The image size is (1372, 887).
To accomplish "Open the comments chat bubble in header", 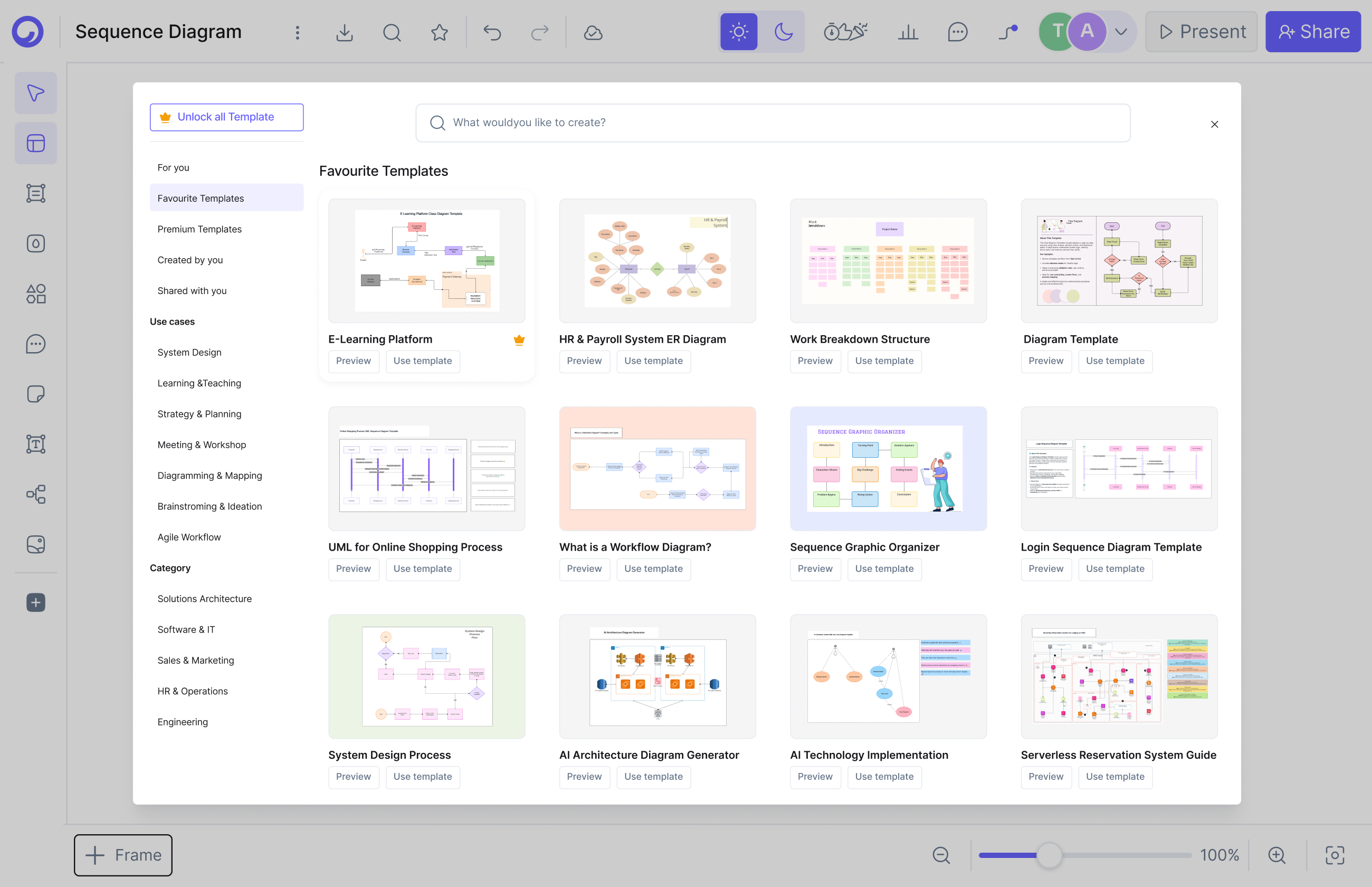I will [957, 32].
